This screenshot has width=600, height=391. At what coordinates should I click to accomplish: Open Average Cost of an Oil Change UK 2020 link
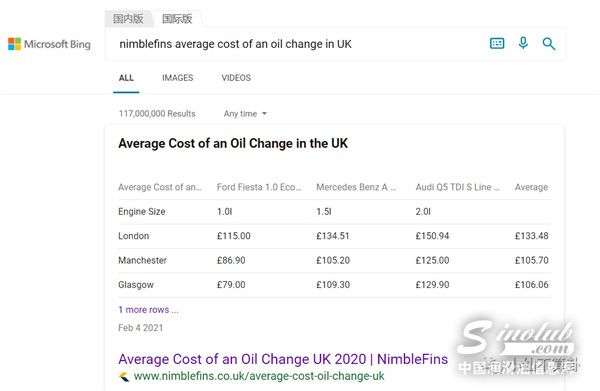[x=283, y=359]
